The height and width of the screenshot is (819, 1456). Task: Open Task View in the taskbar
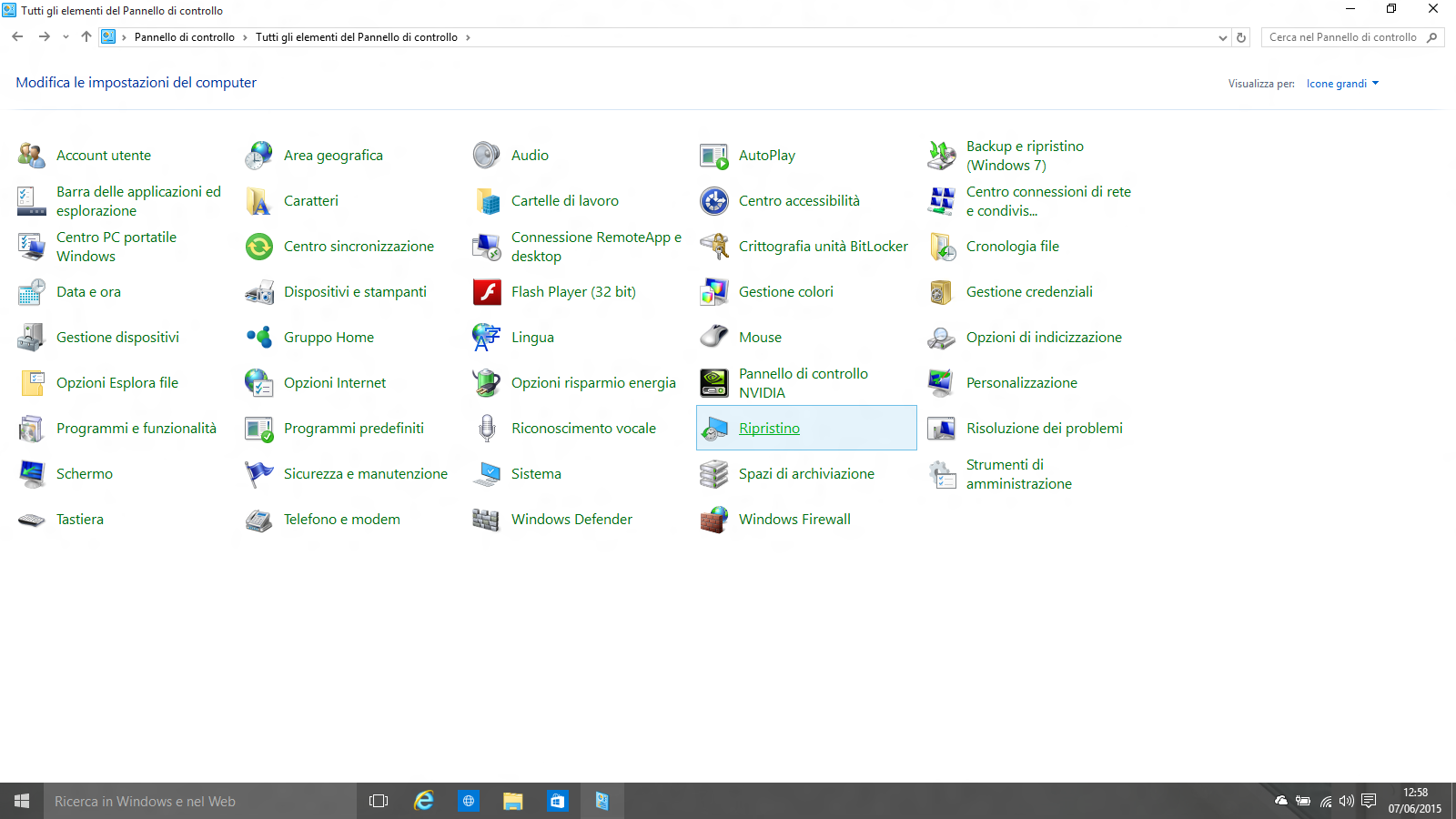tap(379, 802)
